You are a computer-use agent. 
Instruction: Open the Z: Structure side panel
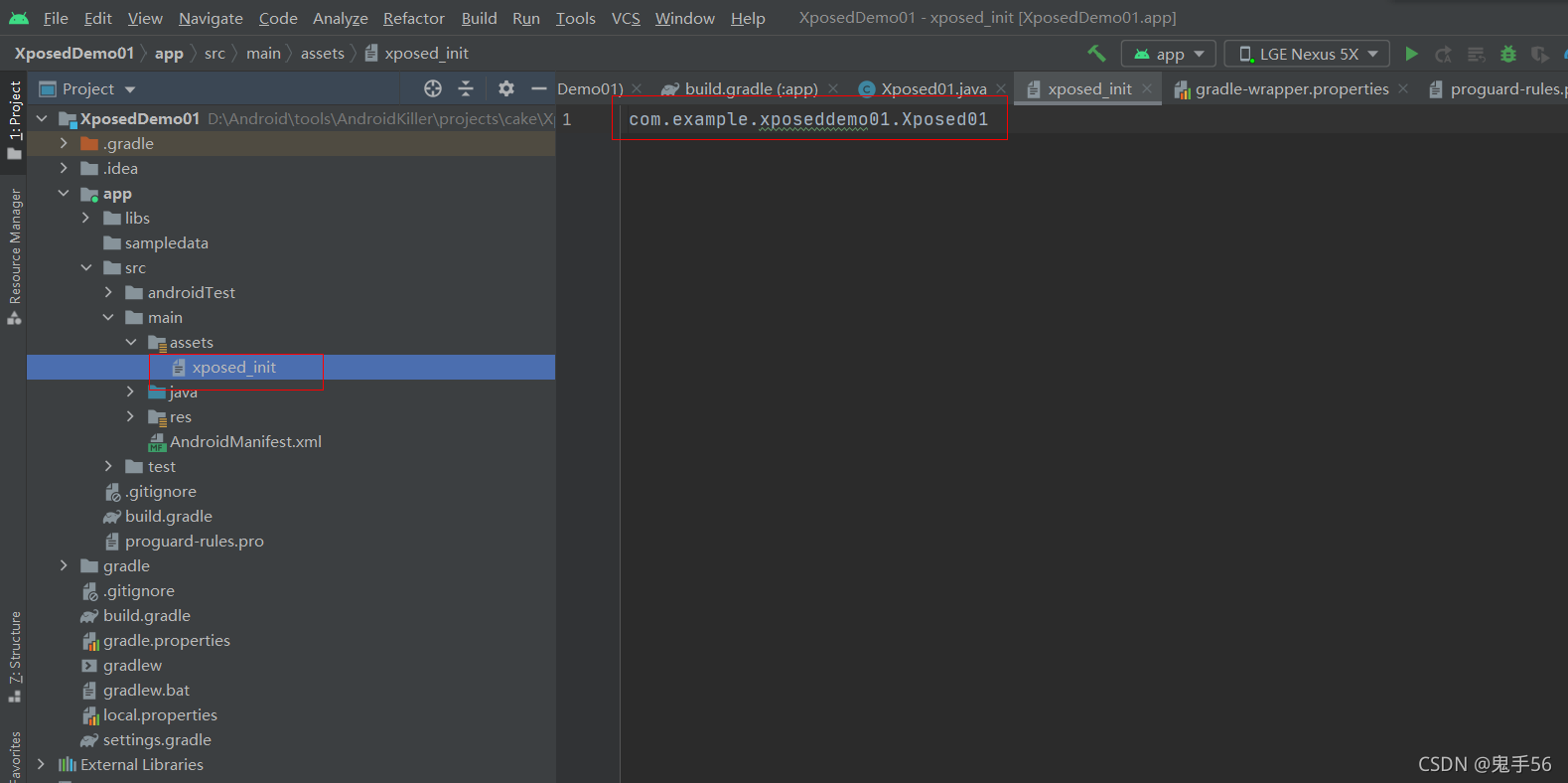[x=14, y=656]
